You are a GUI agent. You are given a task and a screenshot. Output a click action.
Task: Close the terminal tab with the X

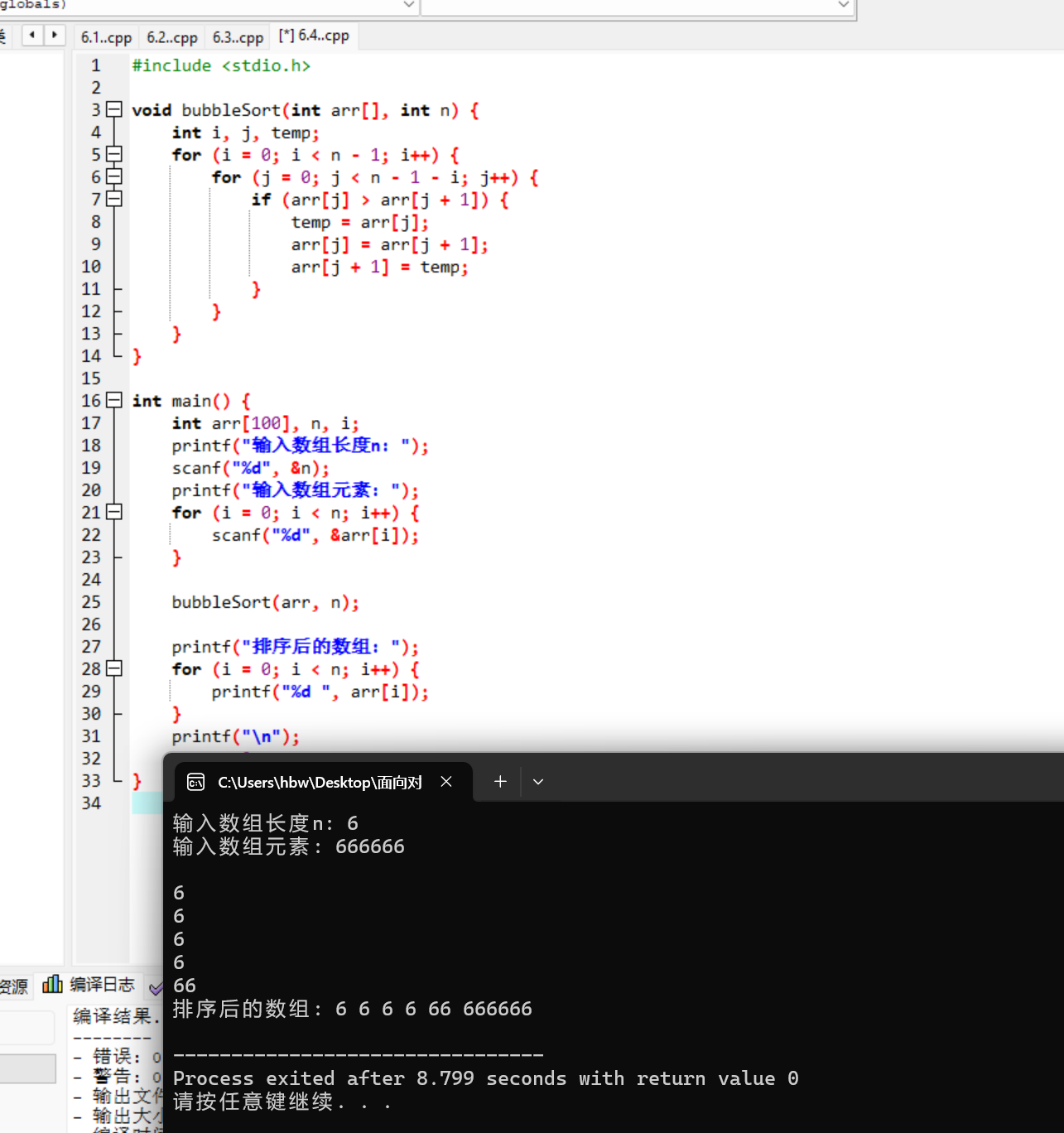coord(446,782)
